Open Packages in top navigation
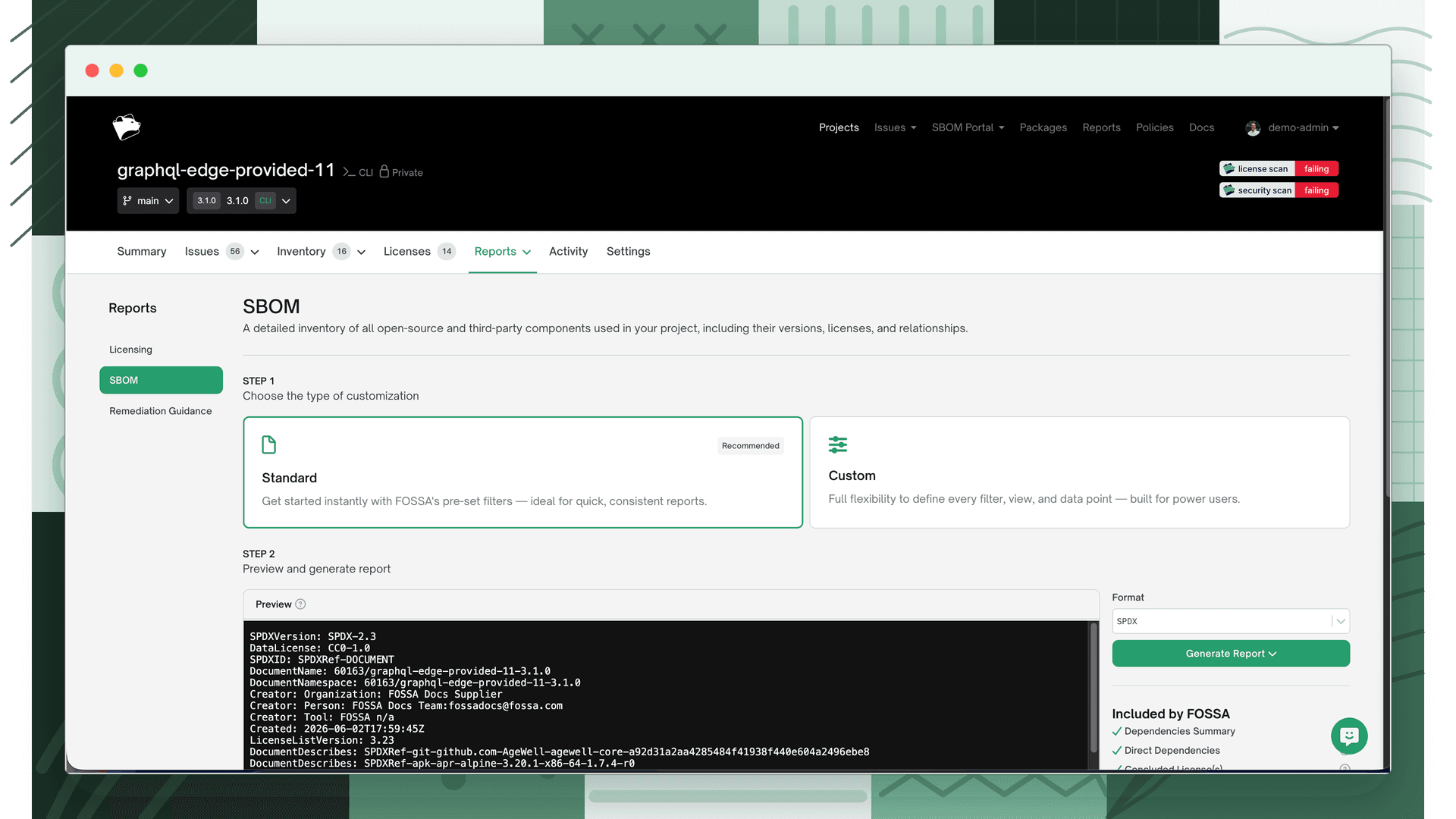The height and width of the screenshot is (819, 1456). click(x=1043, y=127)
